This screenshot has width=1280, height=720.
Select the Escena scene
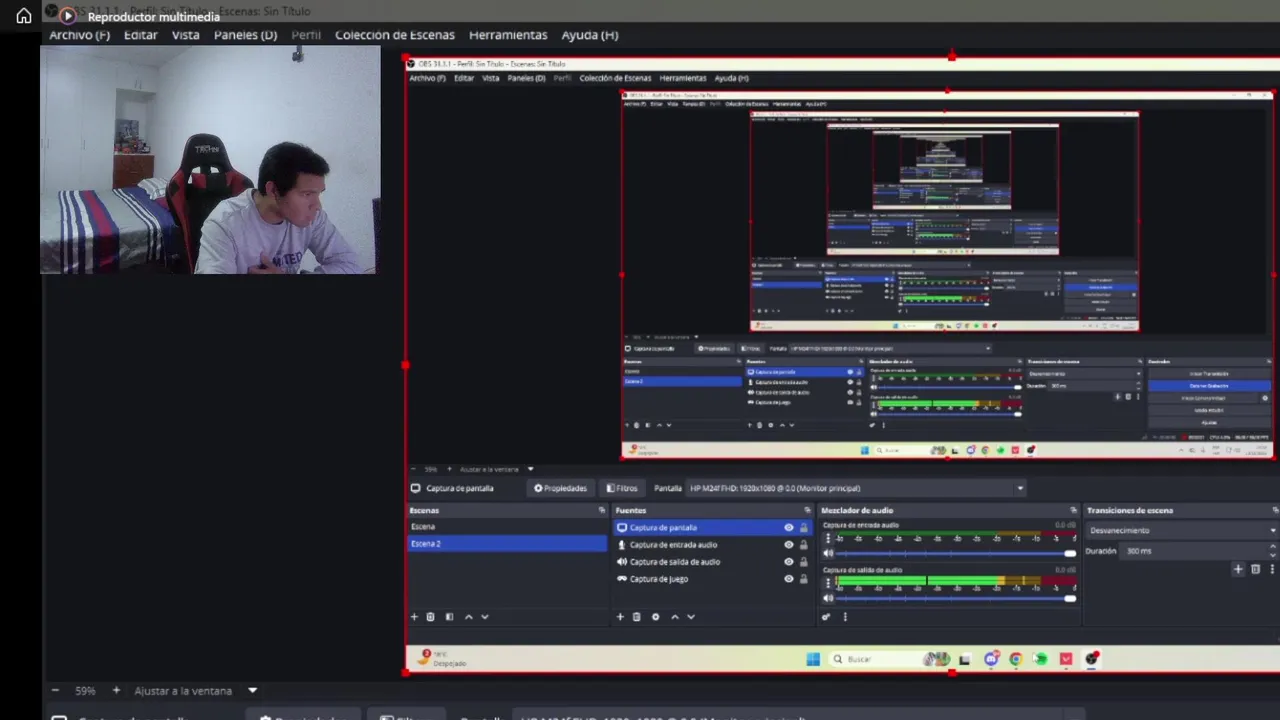507,527
